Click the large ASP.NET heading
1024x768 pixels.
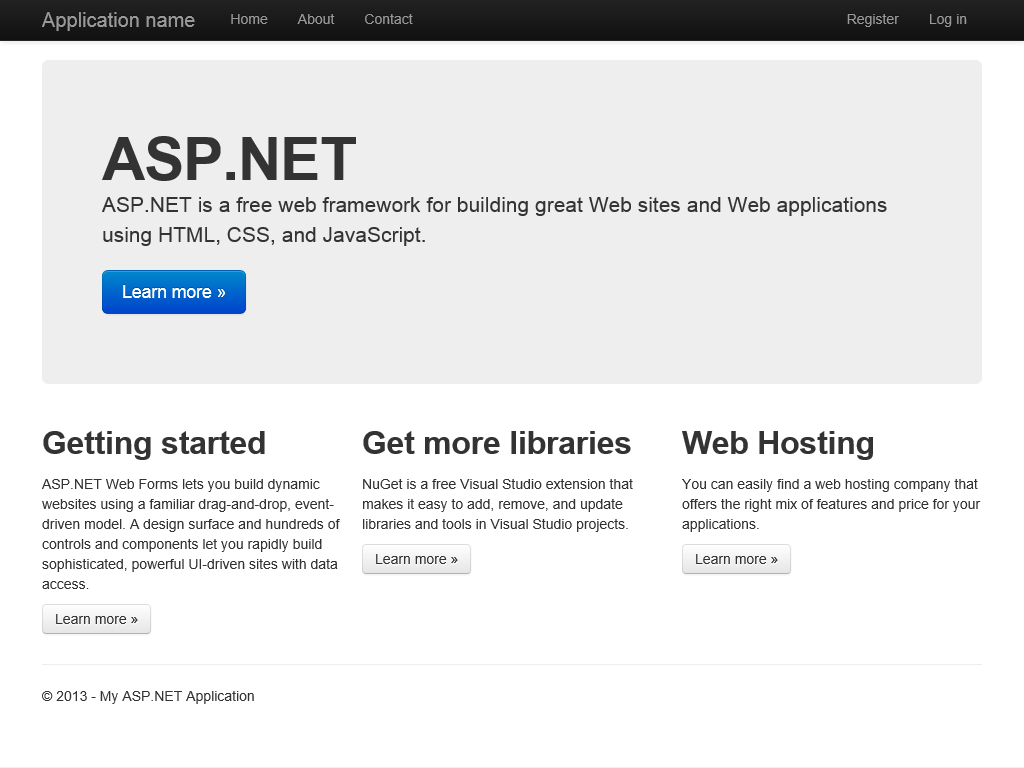click(229, 159)
